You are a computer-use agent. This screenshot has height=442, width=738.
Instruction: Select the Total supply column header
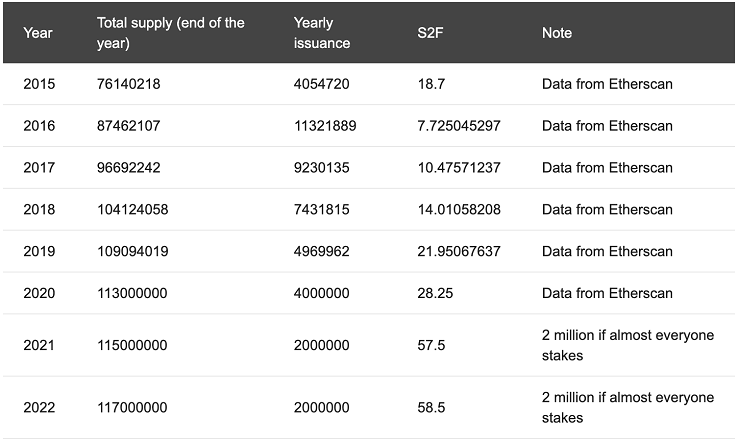click(x=170, y=33)
